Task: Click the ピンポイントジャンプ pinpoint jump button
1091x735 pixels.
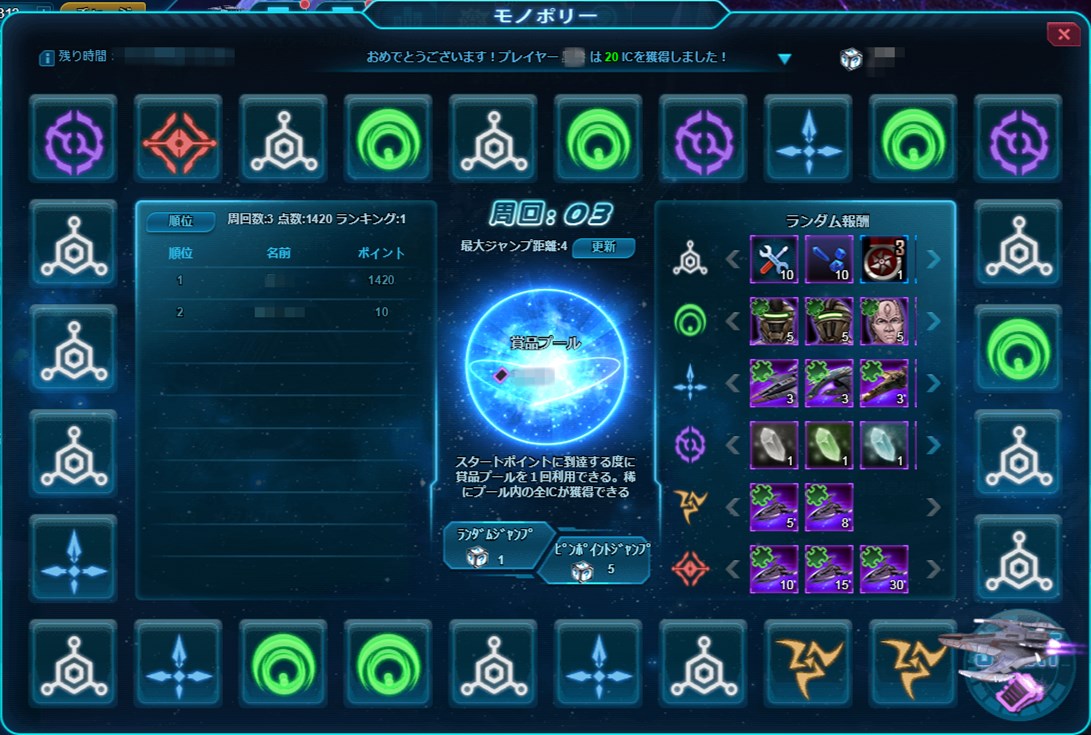Action: [x=598, y=561]
